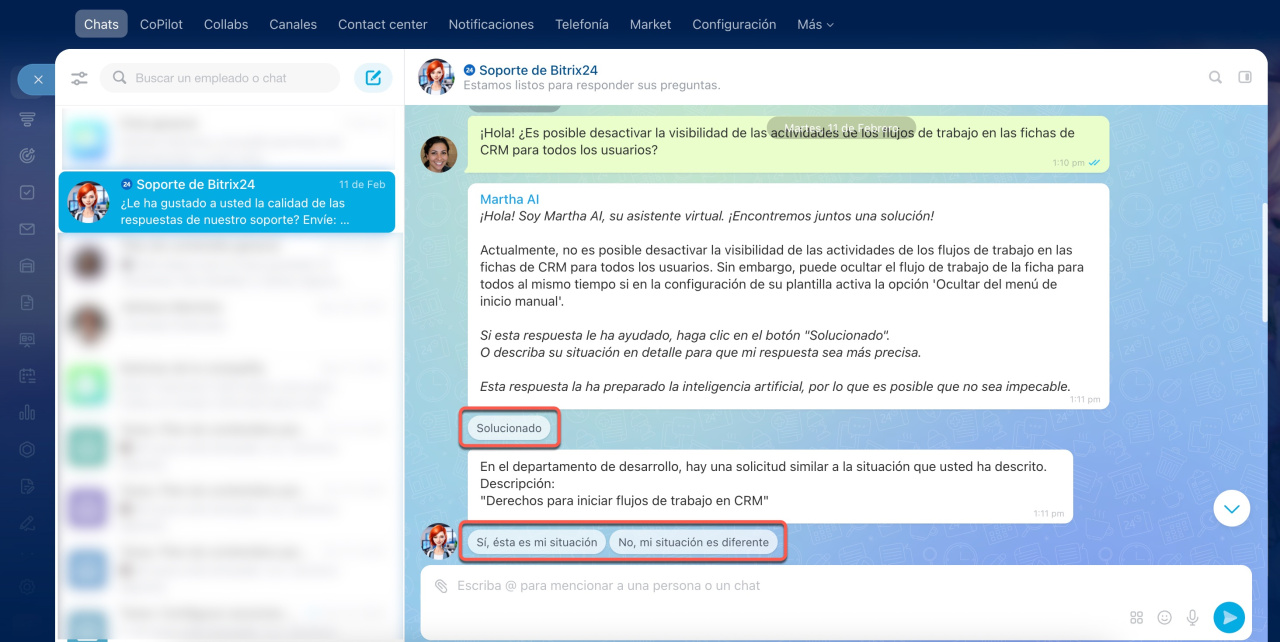This screenshot has width=1280, height=642.
Task: Click the user avatar beside the green message
Action: tap(438, 154)
